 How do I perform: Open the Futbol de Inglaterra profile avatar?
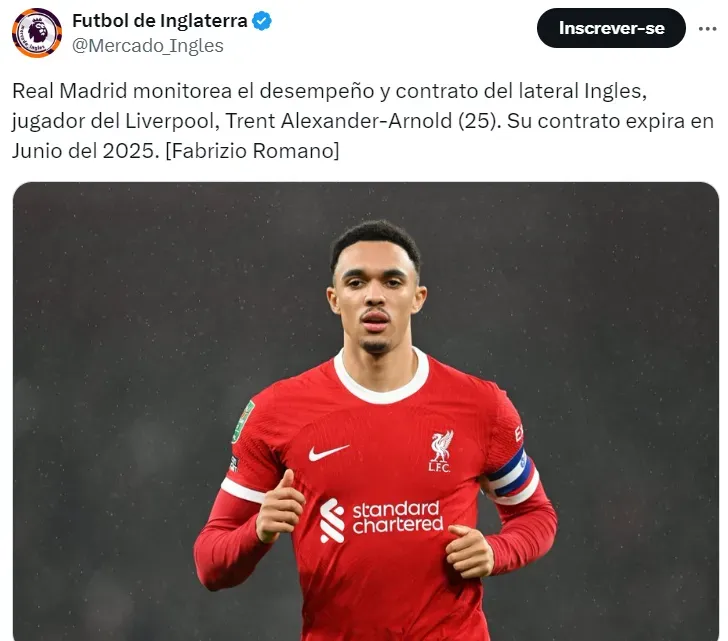[x=37, y=33]
